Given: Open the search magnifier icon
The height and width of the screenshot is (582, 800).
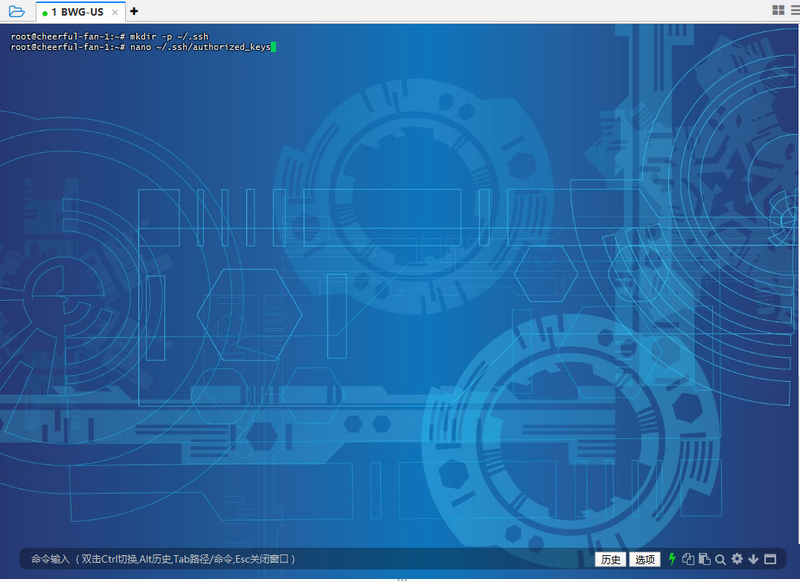Looking at the screenshot, I should pyautogui.click(x=719, y=559).
